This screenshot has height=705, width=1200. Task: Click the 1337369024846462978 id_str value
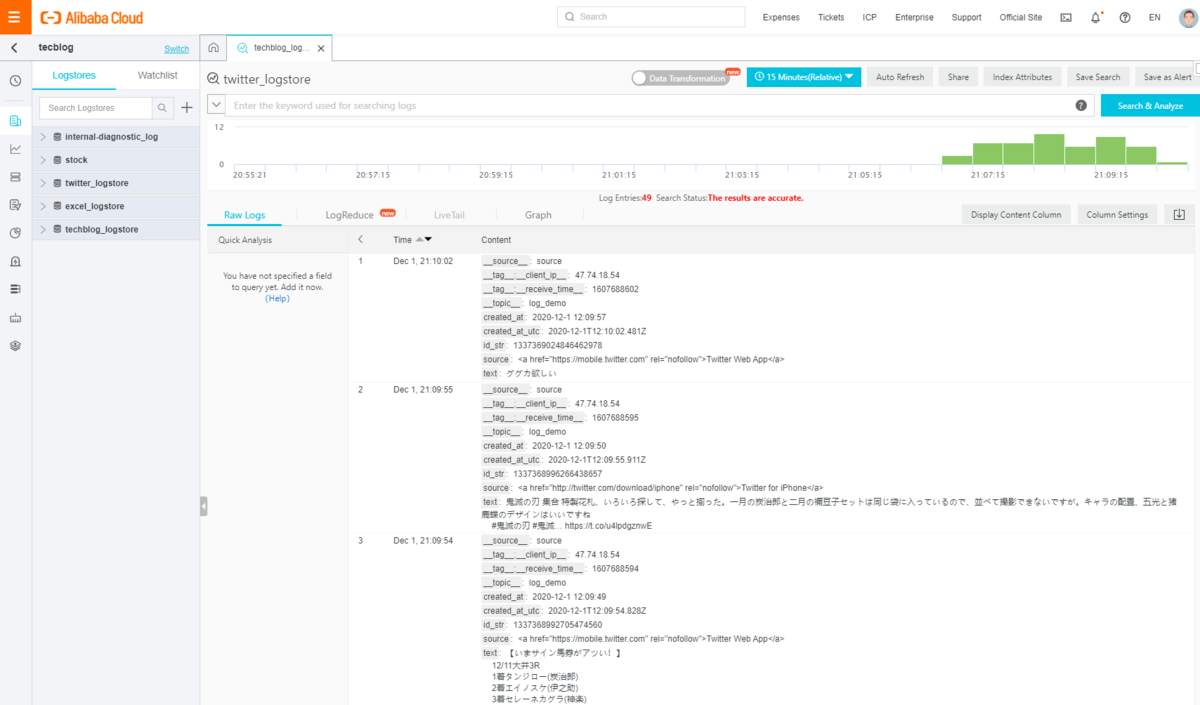[x=557, y=345]
